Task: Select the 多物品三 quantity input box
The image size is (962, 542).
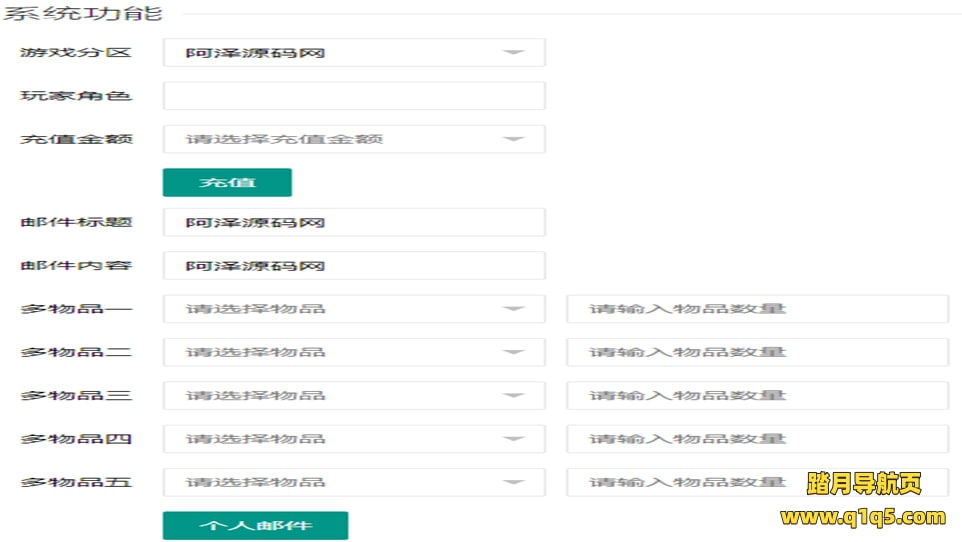Action: pos(756,395)
